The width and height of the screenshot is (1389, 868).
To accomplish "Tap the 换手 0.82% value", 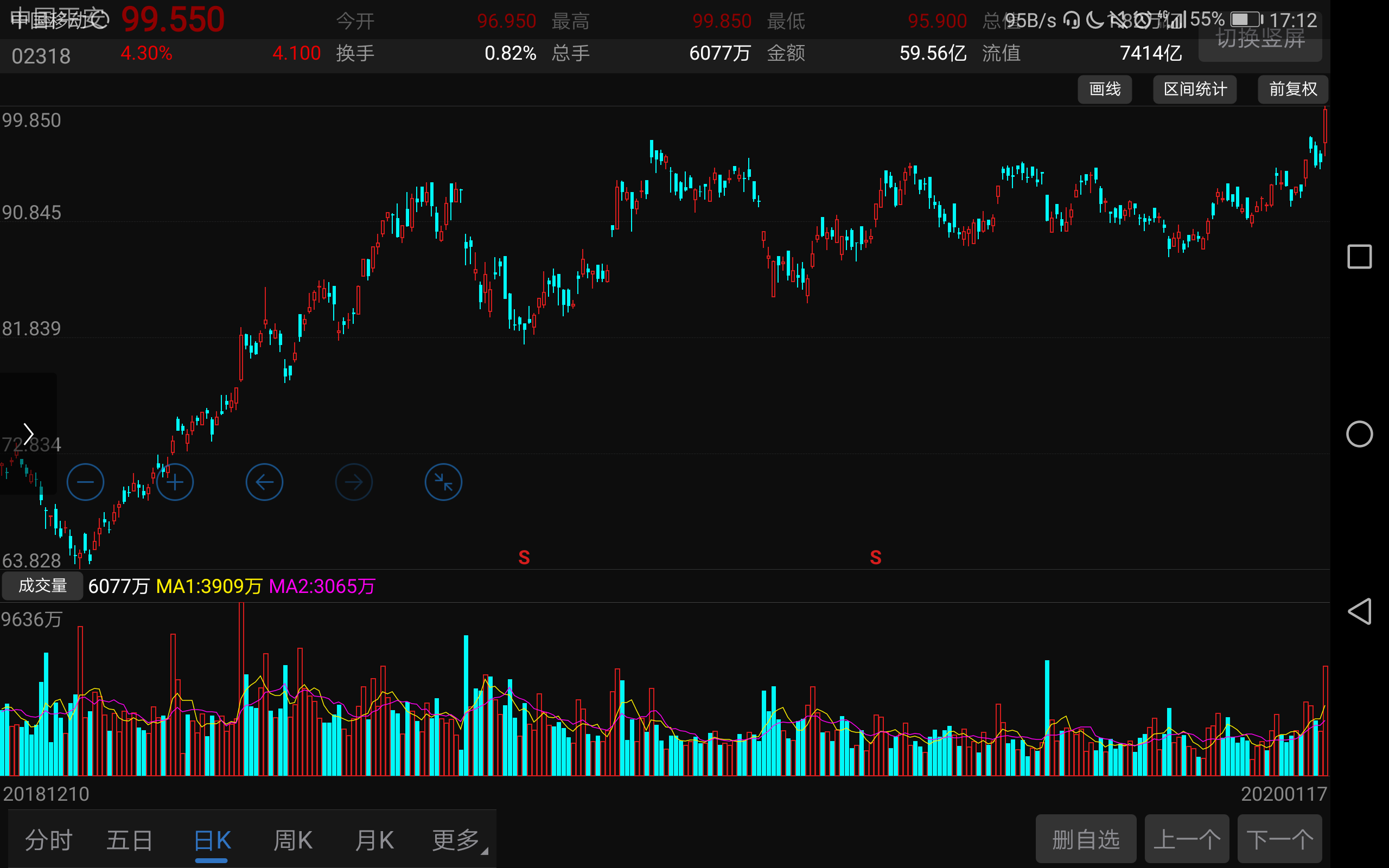I will (510, 53).
